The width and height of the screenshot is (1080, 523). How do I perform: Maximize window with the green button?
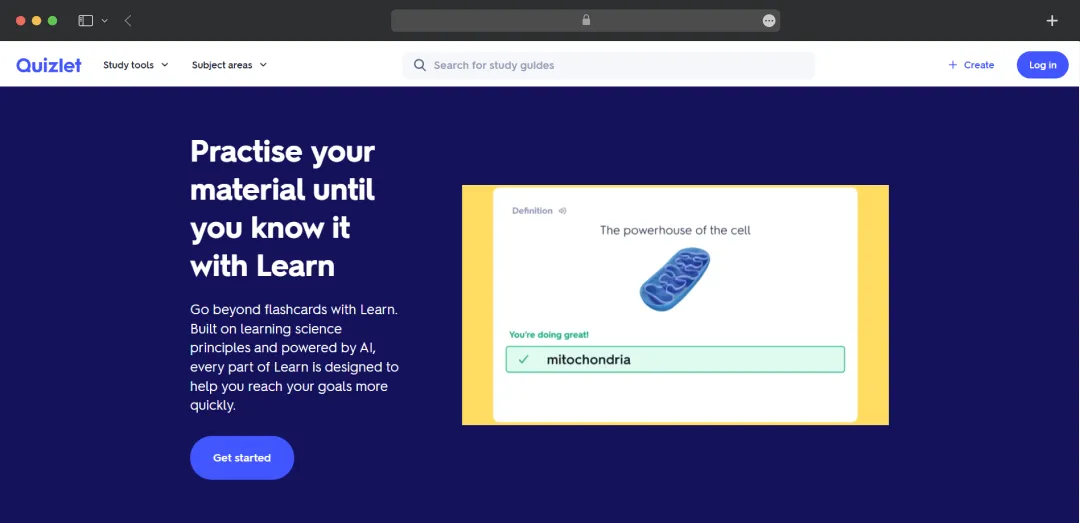[52, 21]
